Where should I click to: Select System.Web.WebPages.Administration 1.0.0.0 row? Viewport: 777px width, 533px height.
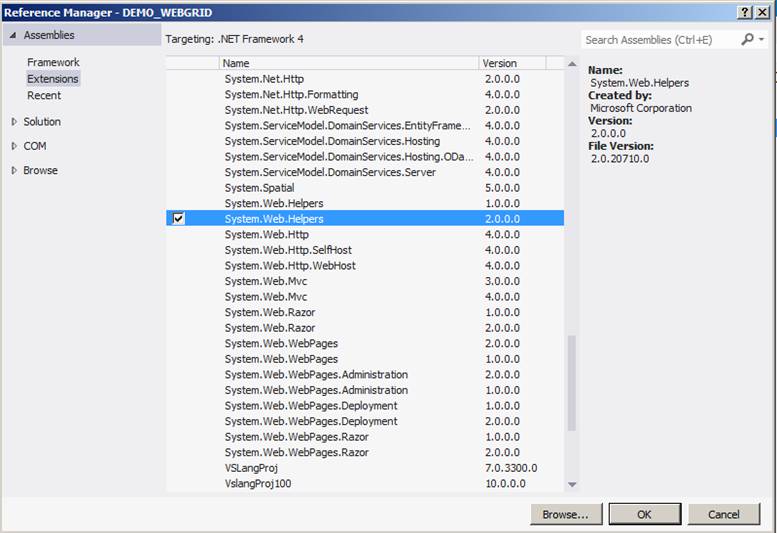(365, 390)
